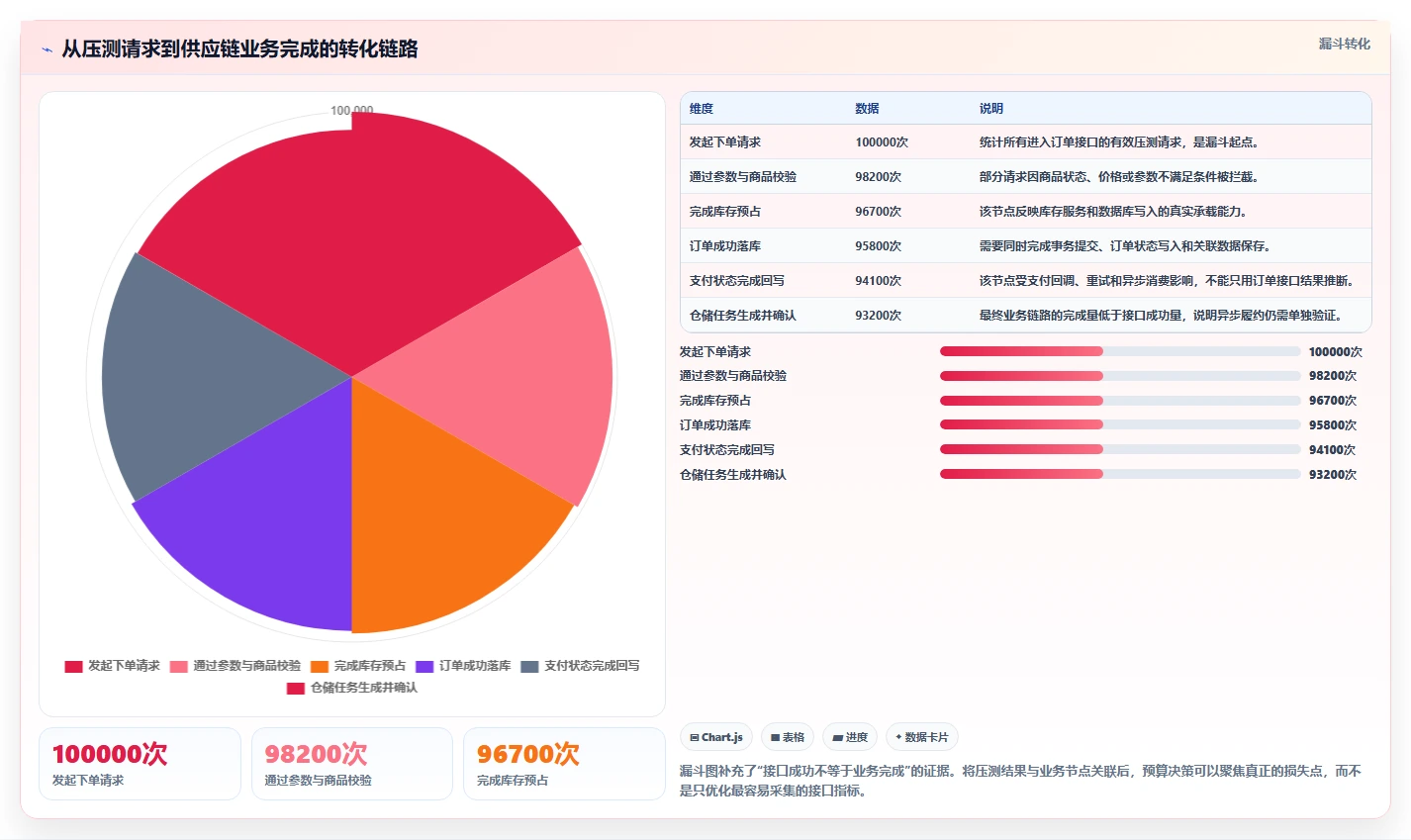Click the 仓储任务生成并确认 progress bar
1411x840 pixels.
(x=1120, y=474)
